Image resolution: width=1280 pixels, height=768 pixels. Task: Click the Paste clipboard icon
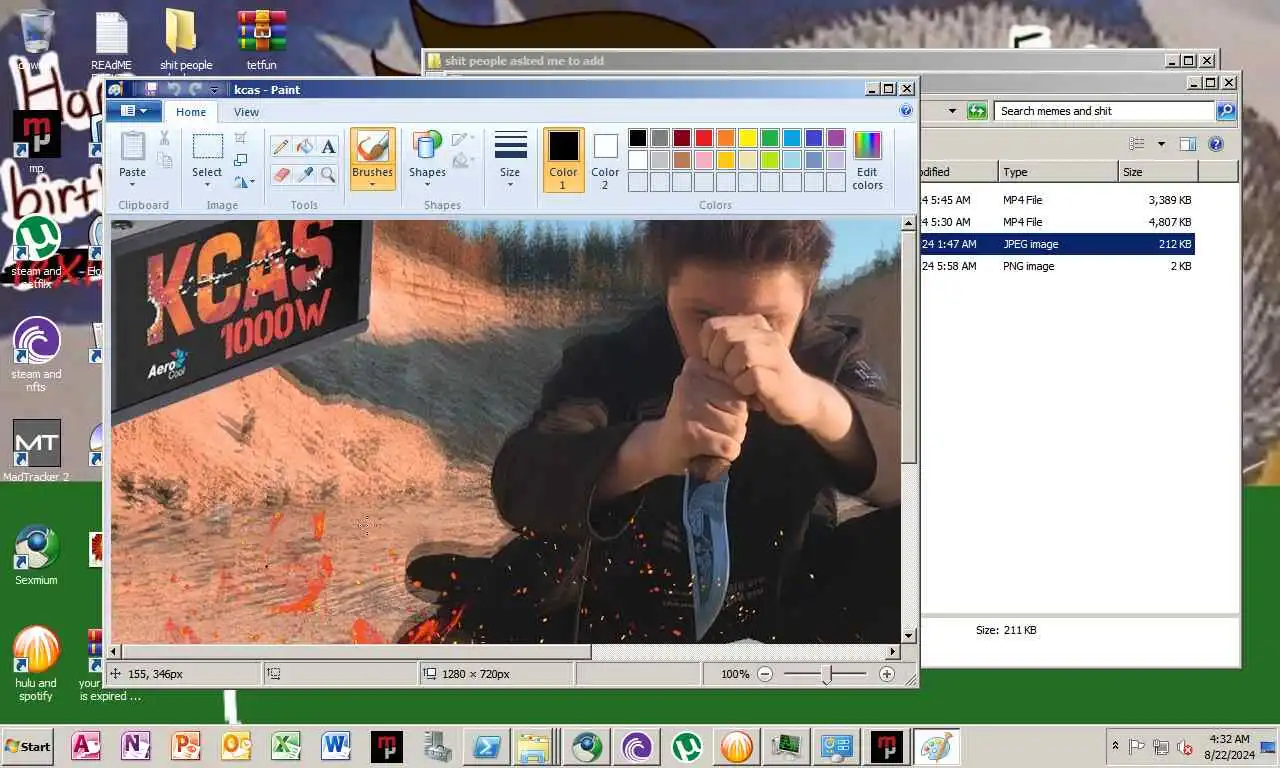[x=133, y=146]
